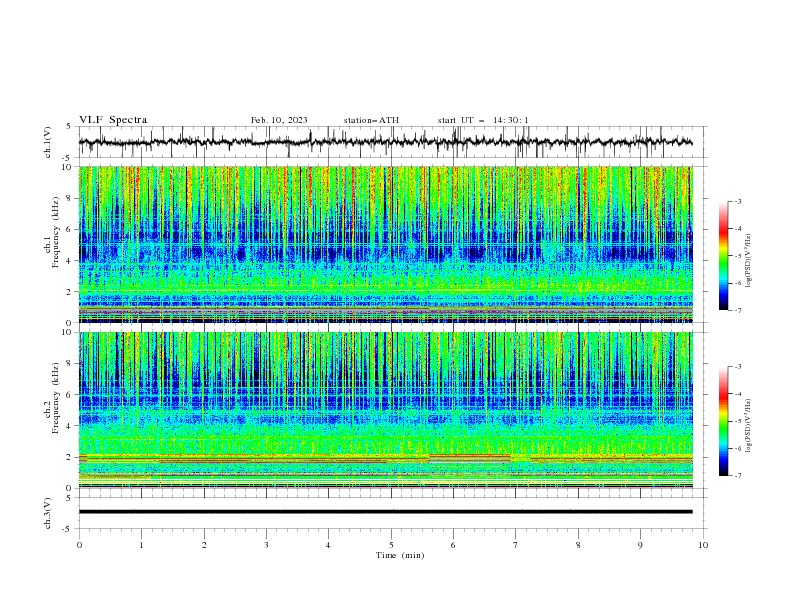This screenshot has height=612, width=792.
Task: Click the "Time (min)" x-axis label
Action: pyautogui.click(x=400, y=555)
